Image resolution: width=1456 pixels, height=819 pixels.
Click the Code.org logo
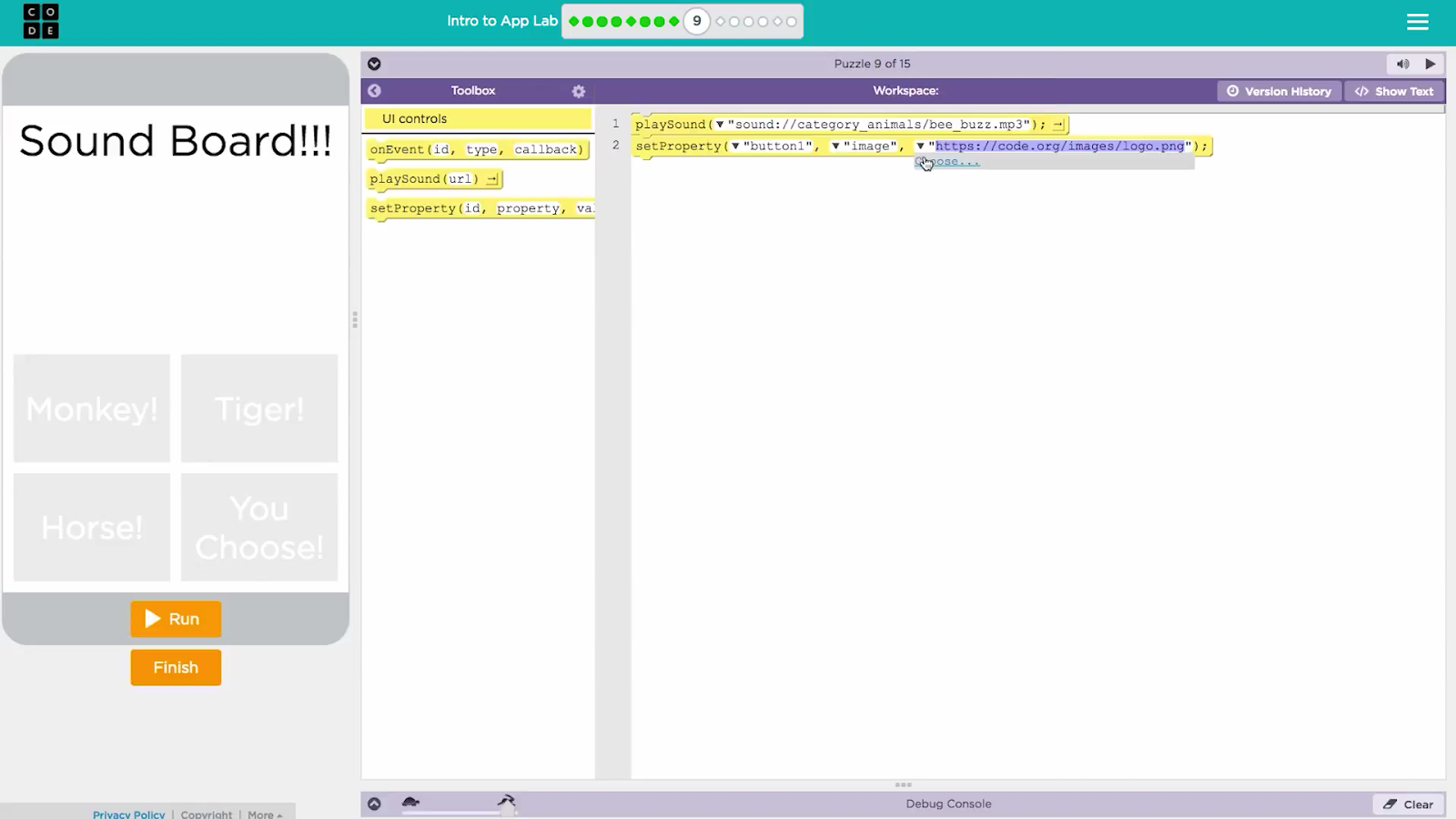pos(41,22)
